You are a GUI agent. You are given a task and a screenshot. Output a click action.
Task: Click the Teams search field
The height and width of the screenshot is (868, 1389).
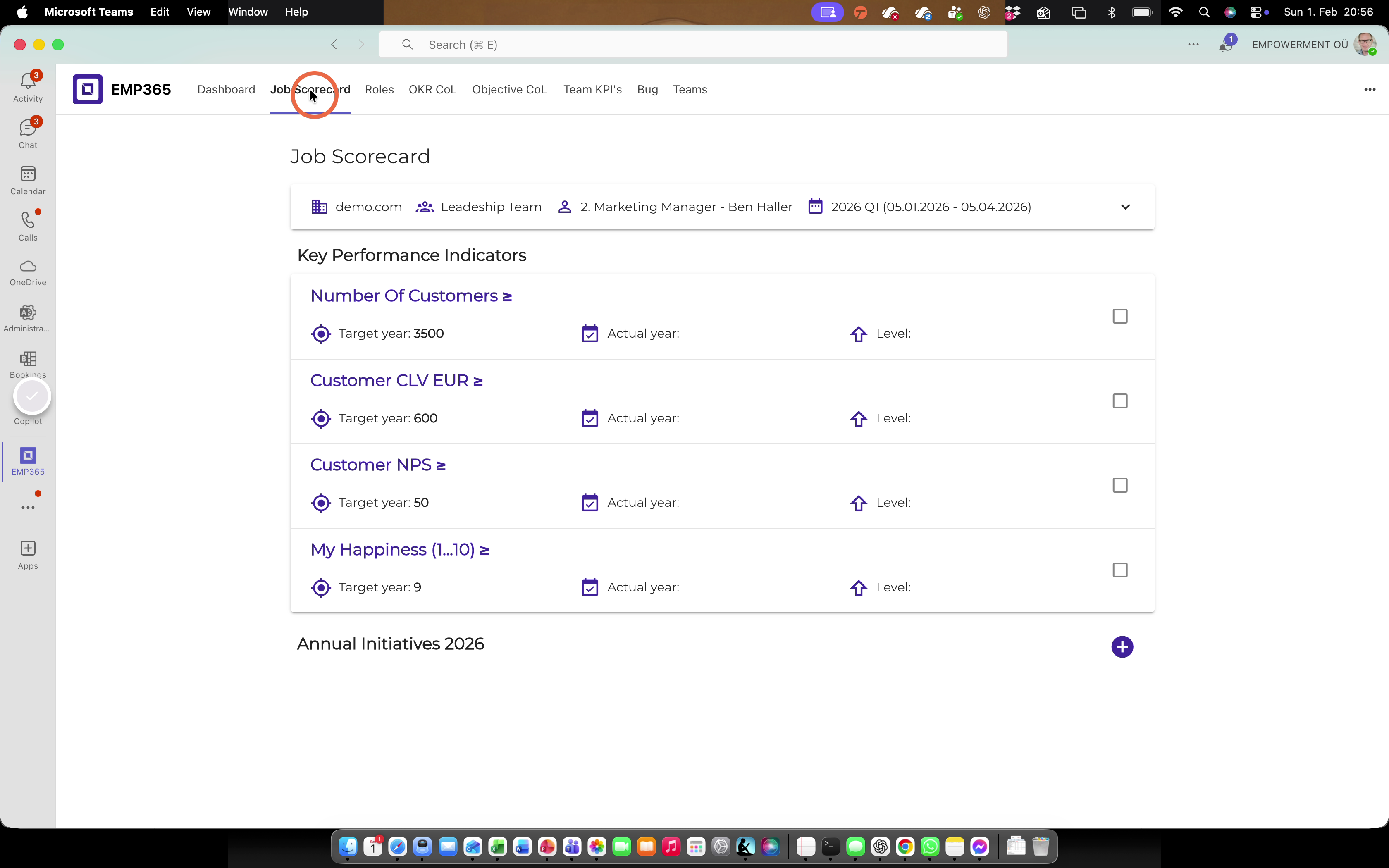pos(693,45)
